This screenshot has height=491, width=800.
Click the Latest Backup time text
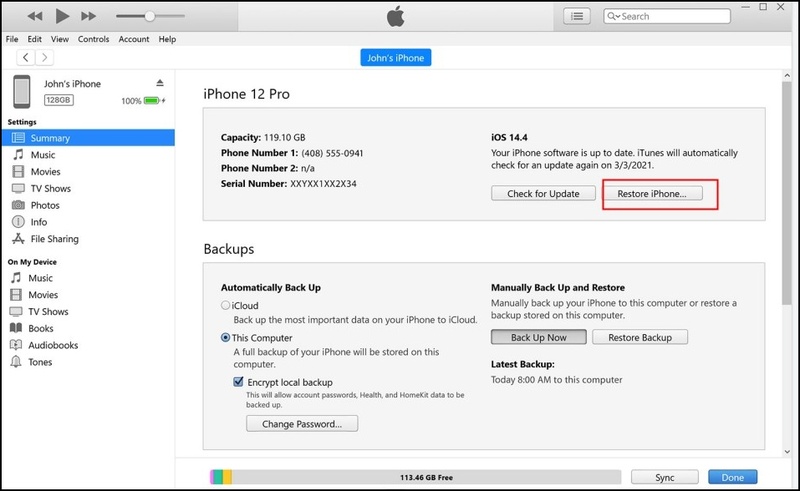click(x=557, y=380)
